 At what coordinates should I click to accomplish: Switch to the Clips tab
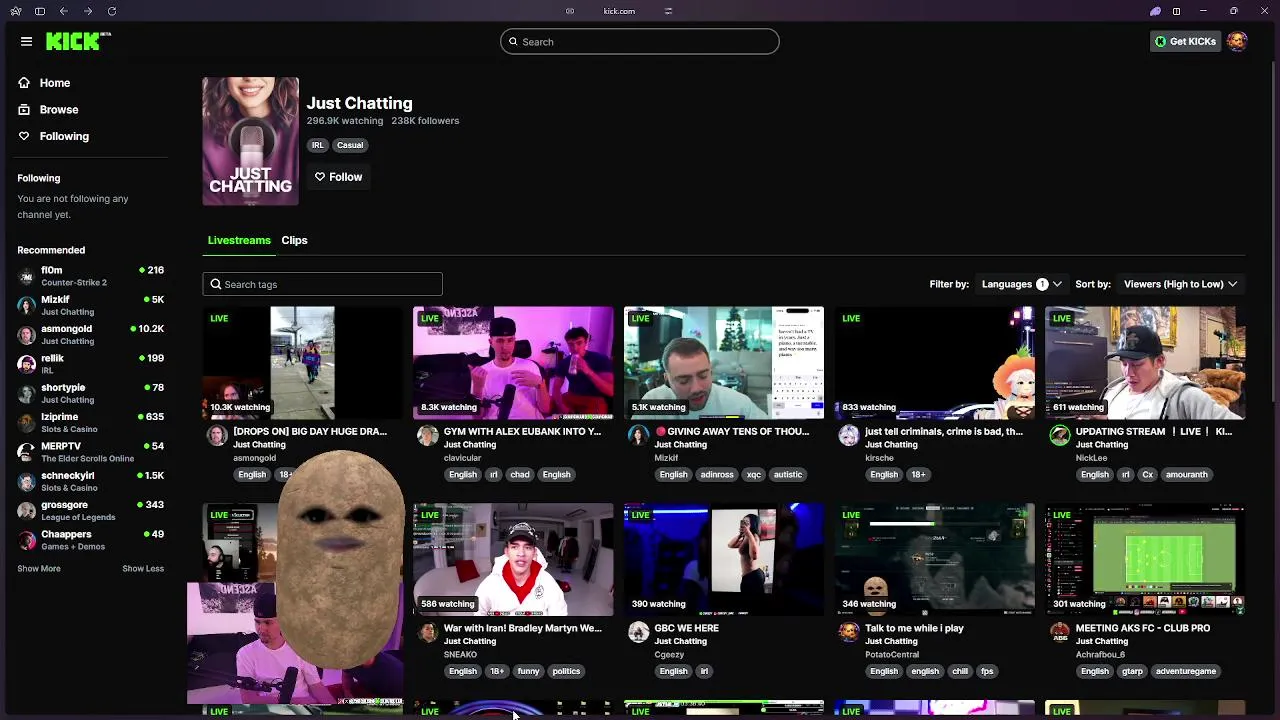point(294,240)
